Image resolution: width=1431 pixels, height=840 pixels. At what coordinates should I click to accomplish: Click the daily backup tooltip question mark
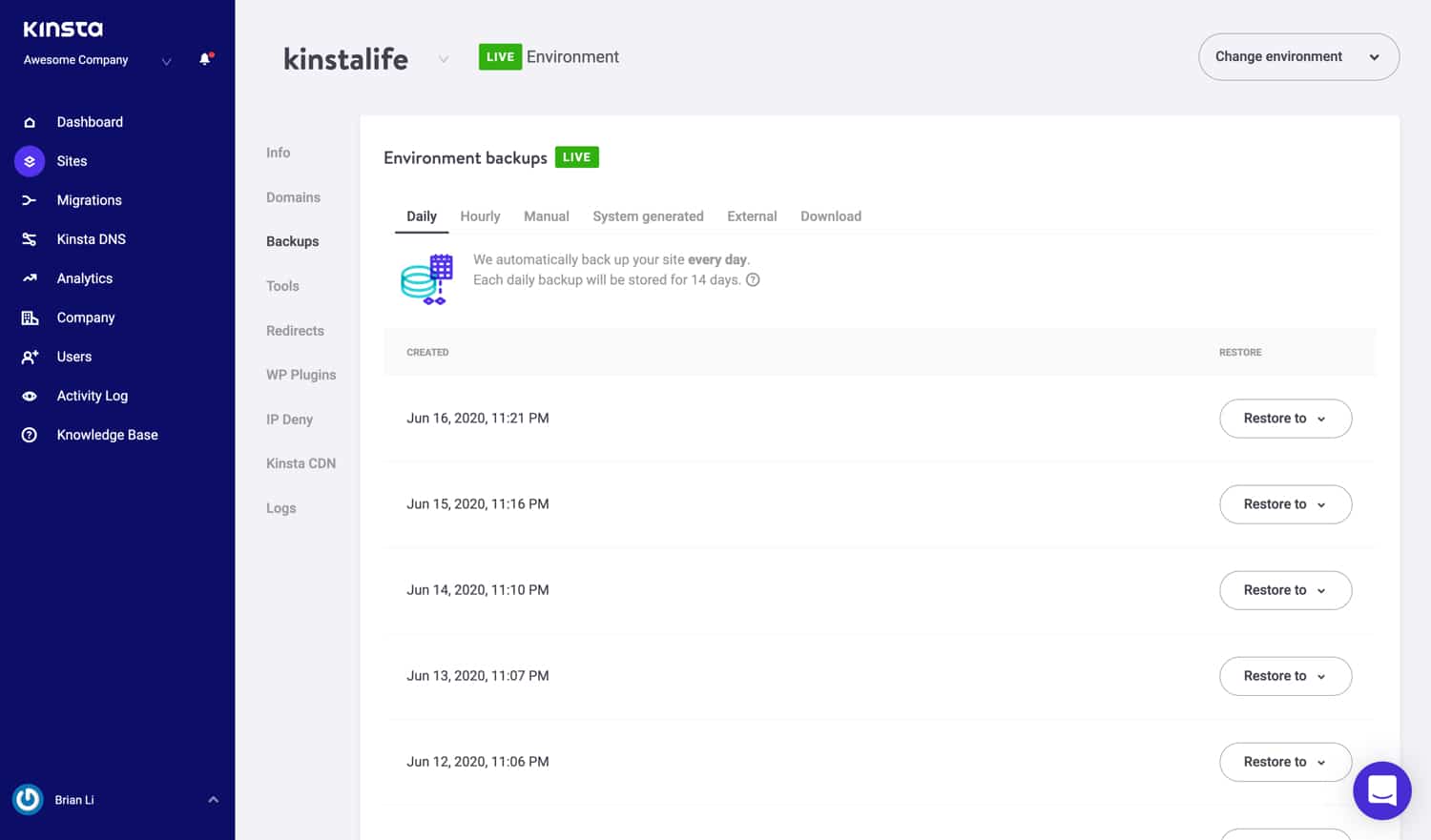(753, 279)
